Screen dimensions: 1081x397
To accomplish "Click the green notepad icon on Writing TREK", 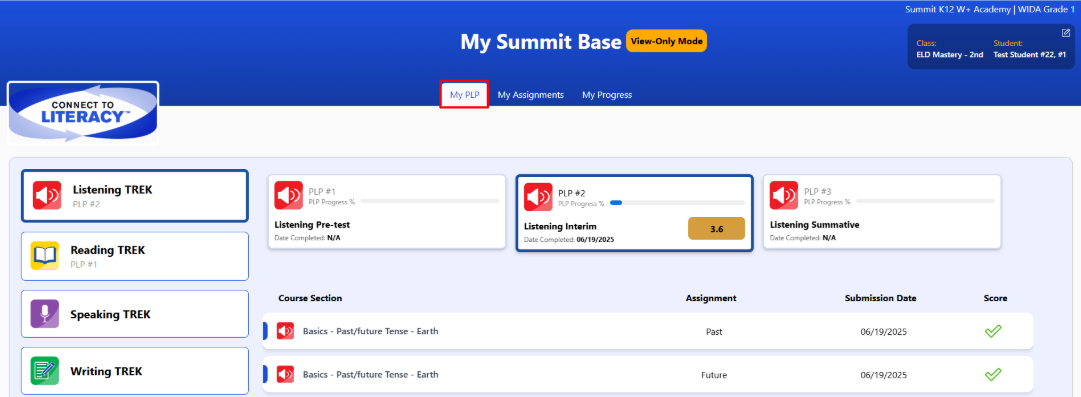I will click(x=45, y=371).
